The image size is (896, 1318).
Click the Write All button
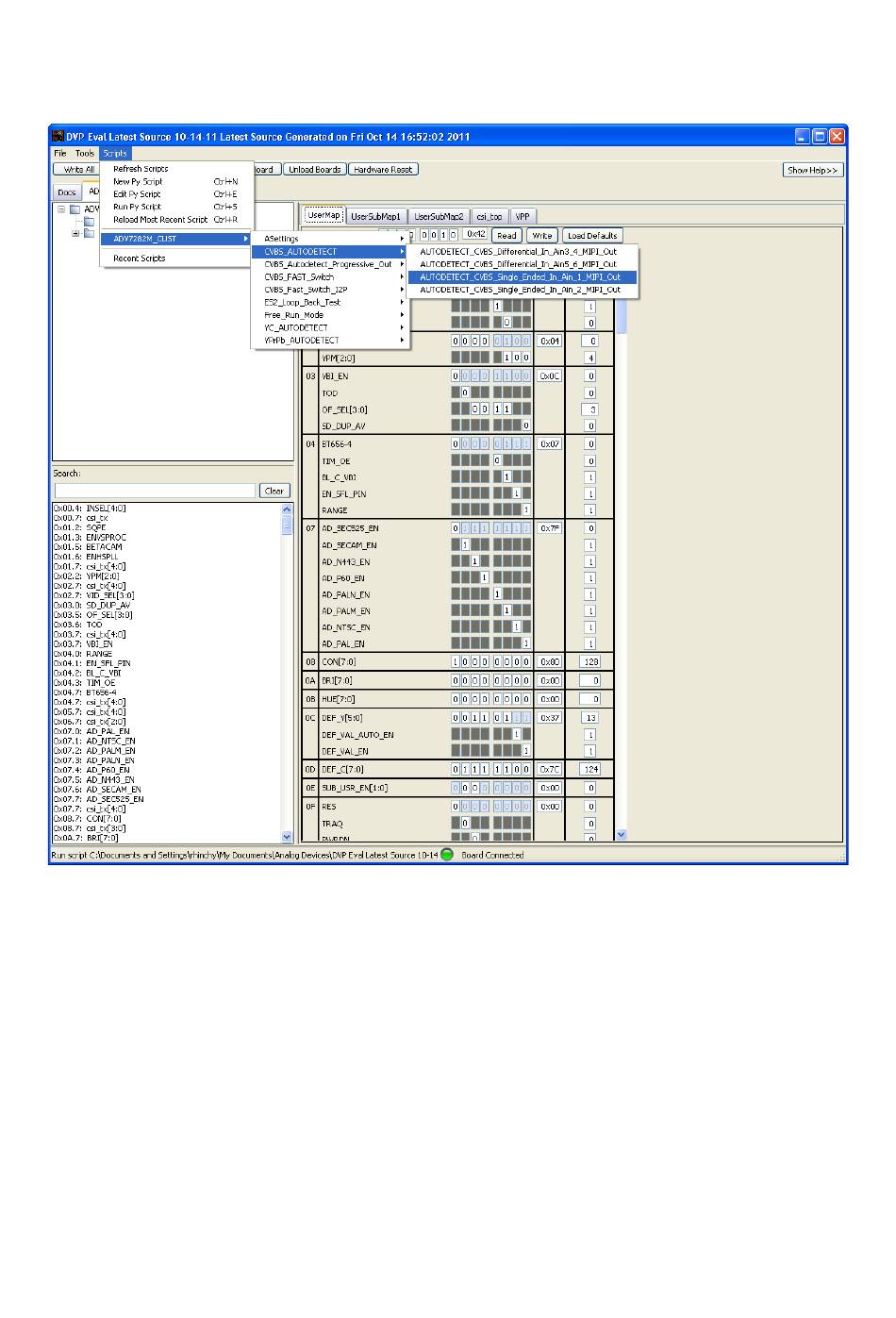[76, 170]
